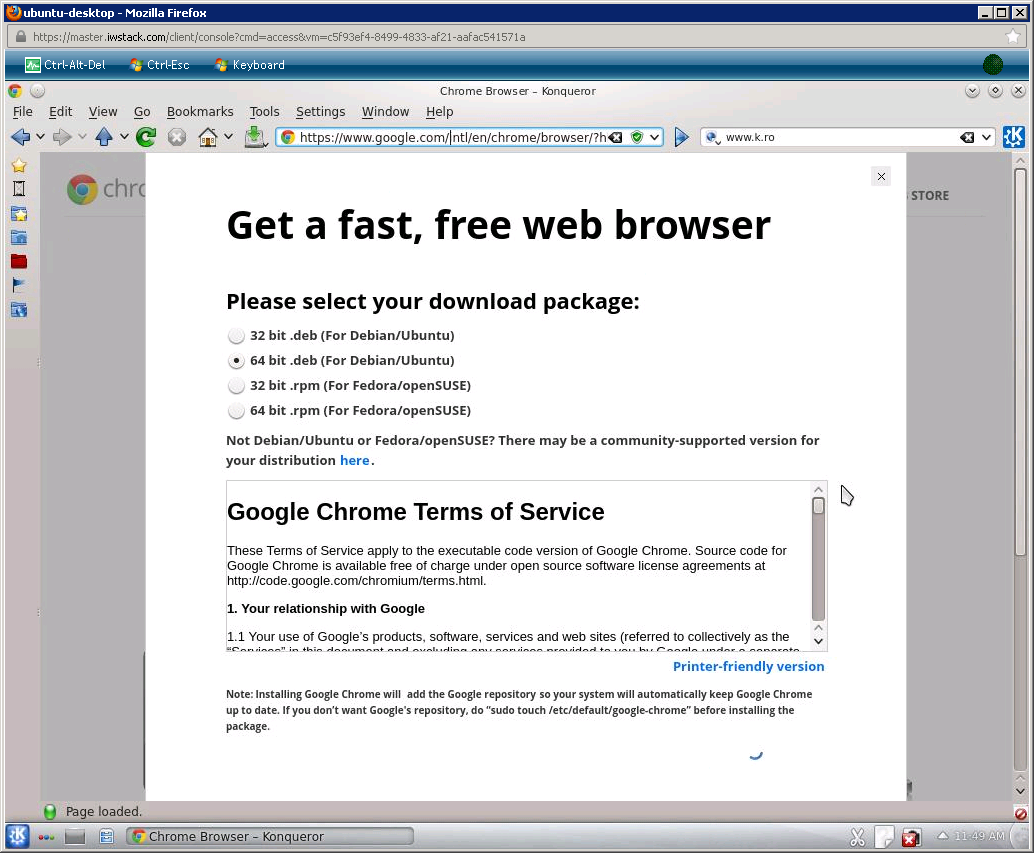Open the search engine field dropdown
The width and height of the screenshot is (1034, 853).
coord(987,137)
